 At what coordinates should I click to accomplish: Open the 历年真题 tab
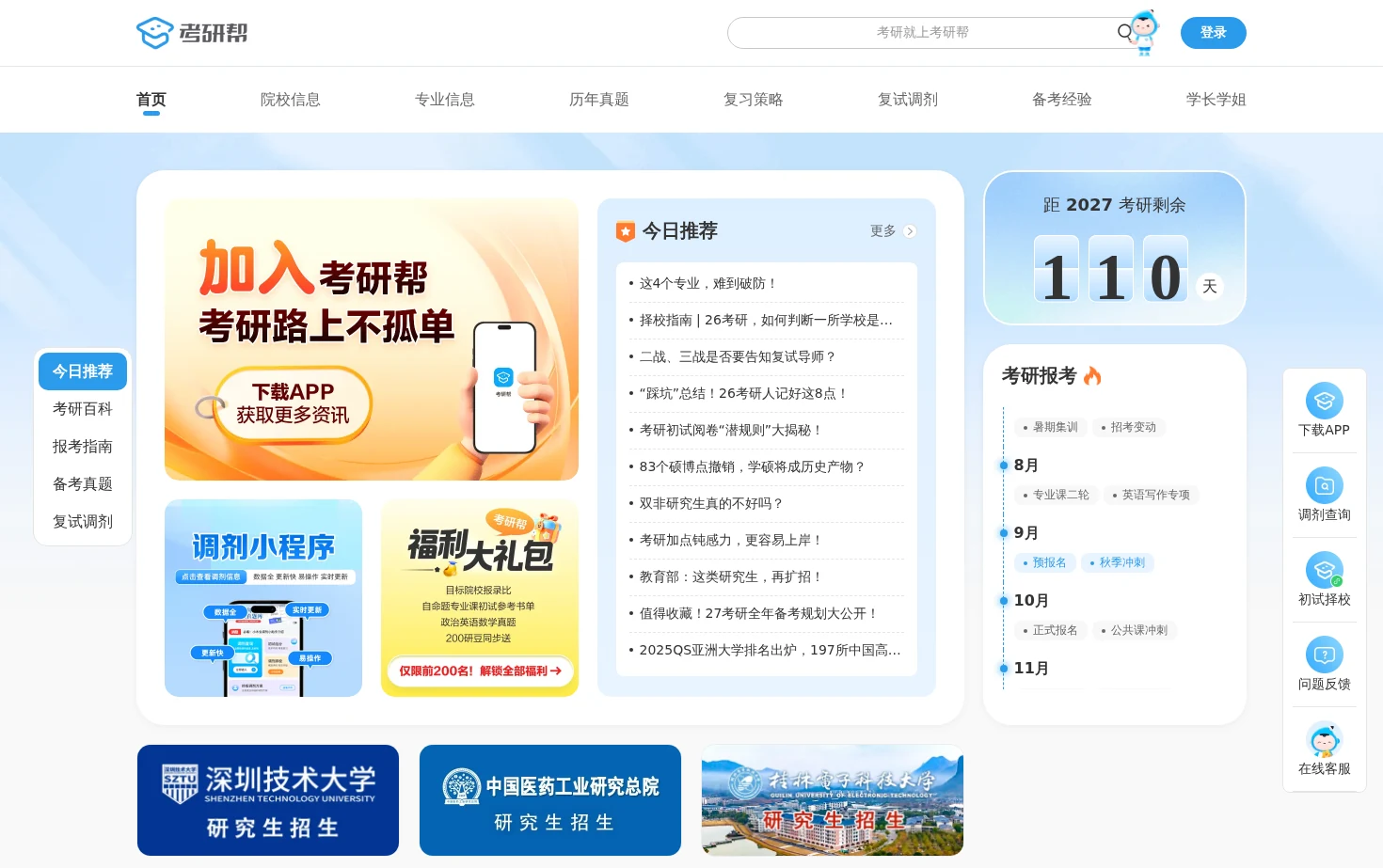599,100
